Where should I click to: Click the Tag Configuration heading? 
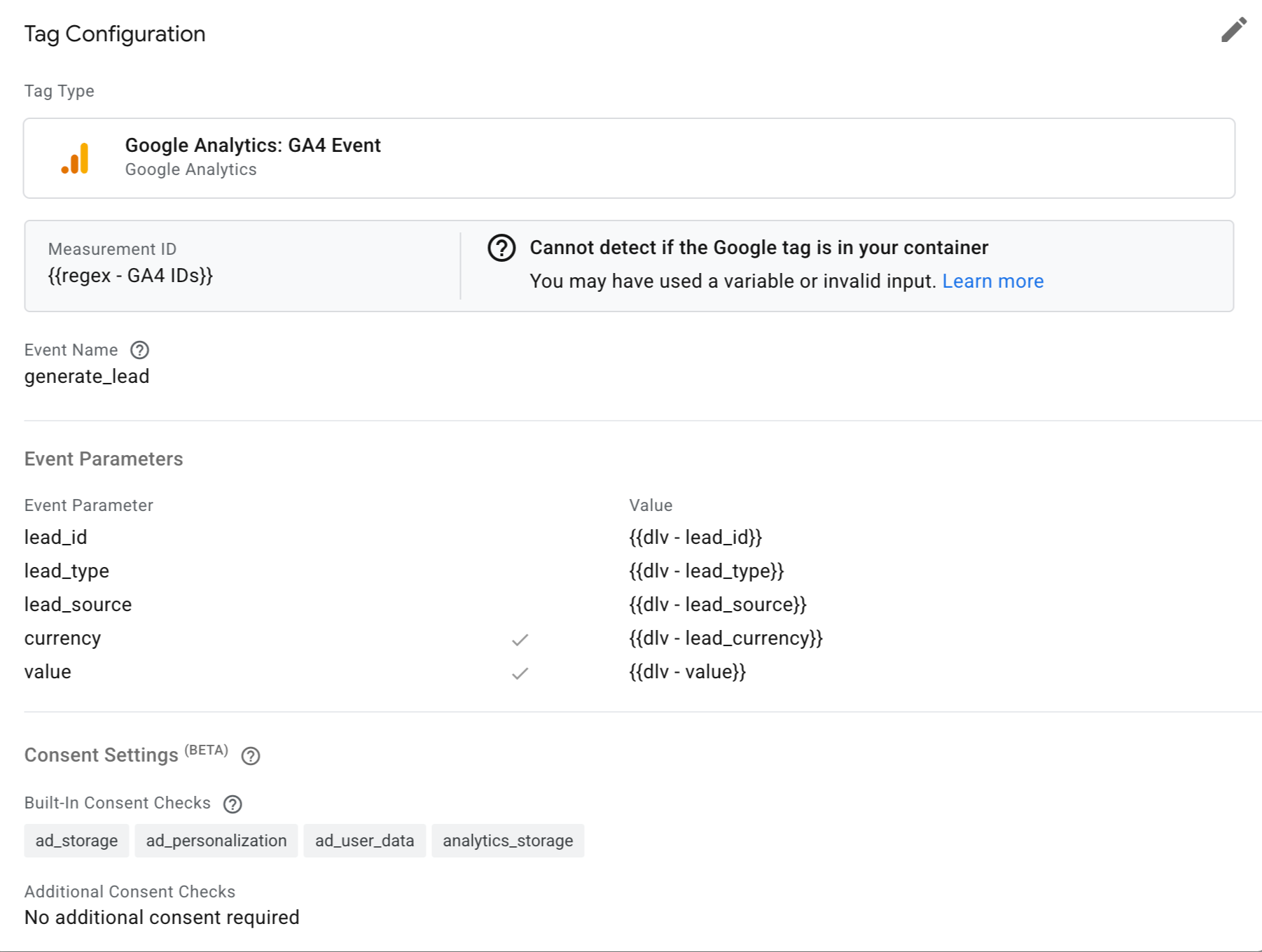point(115,34)
